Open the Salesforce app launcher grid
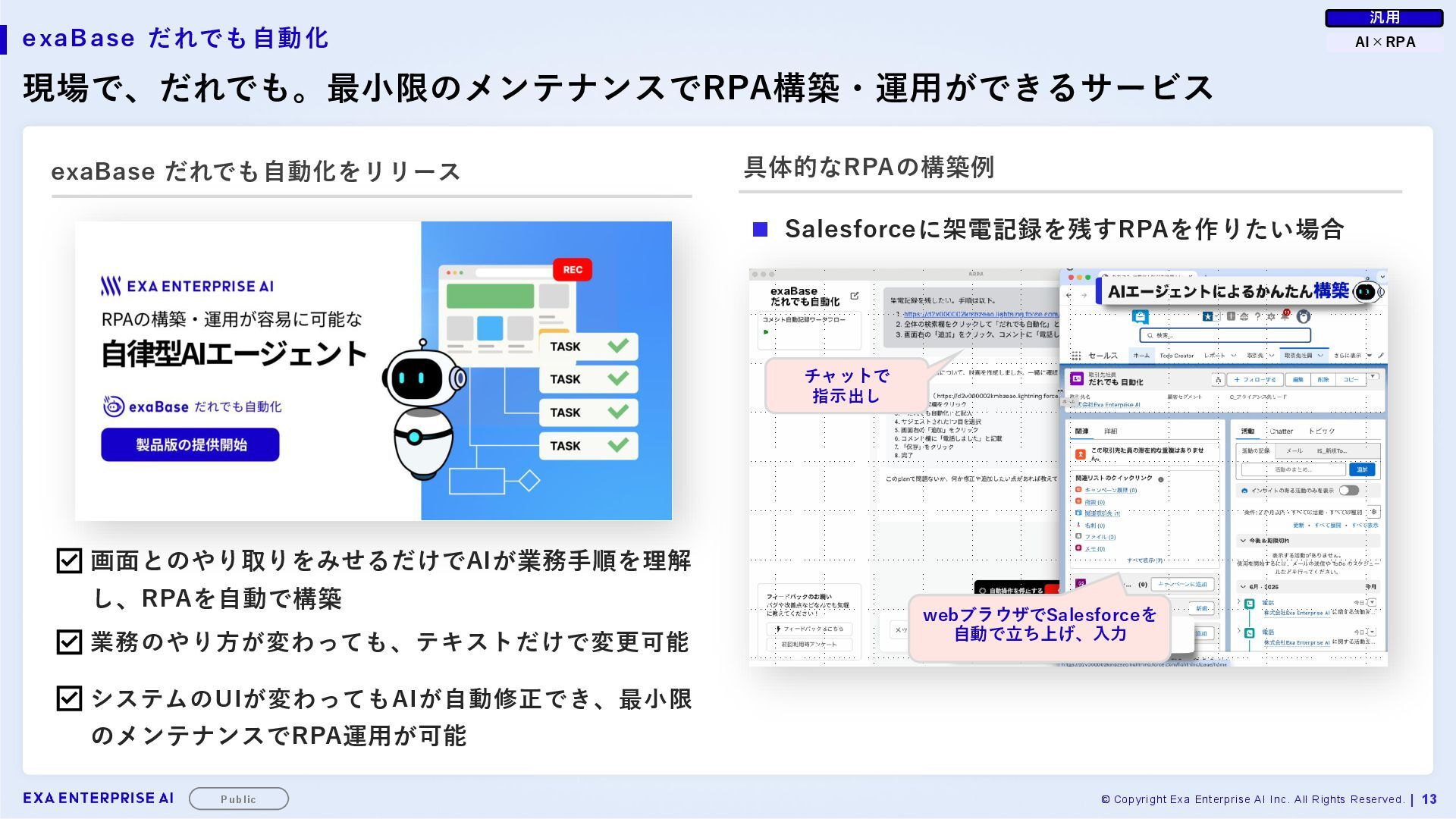The width and height of the screenshot is (1456, 819). pyautogui.click(x=1076, y=356)
